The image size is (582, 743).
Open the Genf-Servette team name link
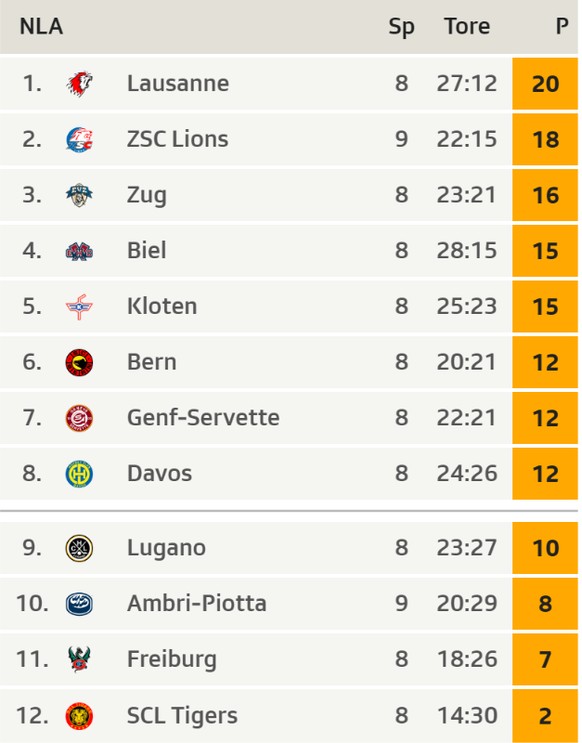pos(203,418)
